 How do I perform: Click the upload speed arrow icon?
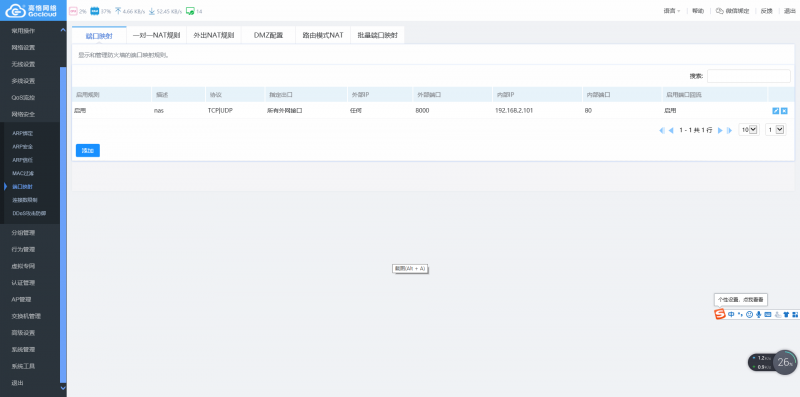coord(118,11)
